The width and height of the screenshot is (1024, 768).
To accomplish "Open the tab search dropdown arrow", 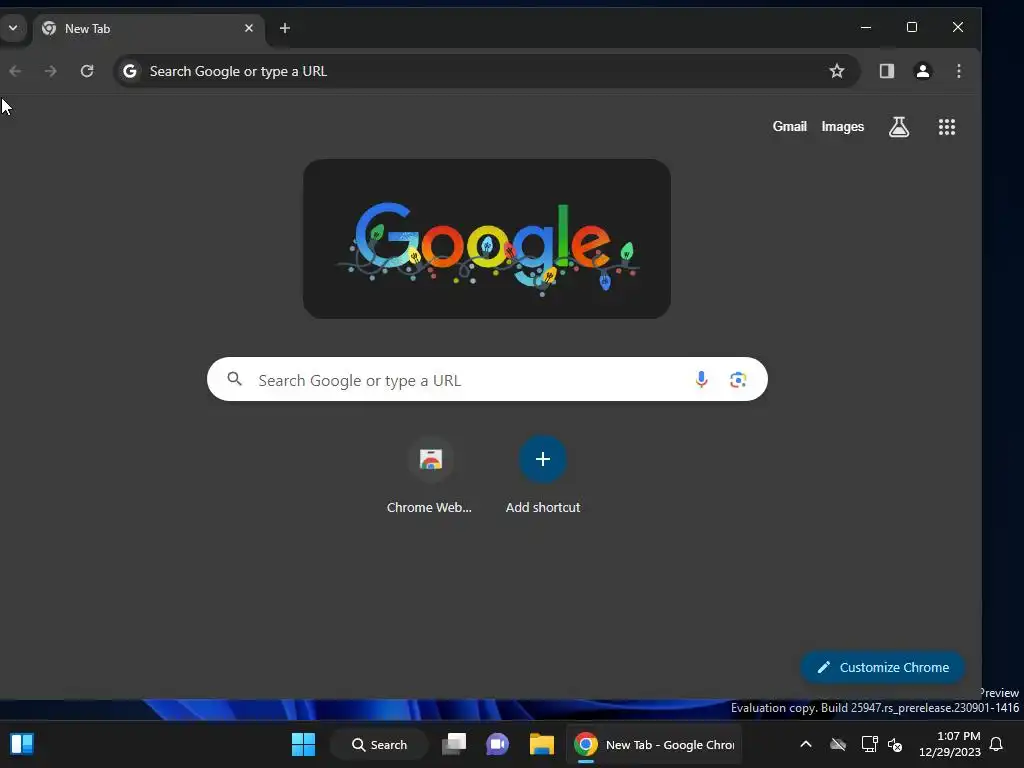I will [12, 28].
